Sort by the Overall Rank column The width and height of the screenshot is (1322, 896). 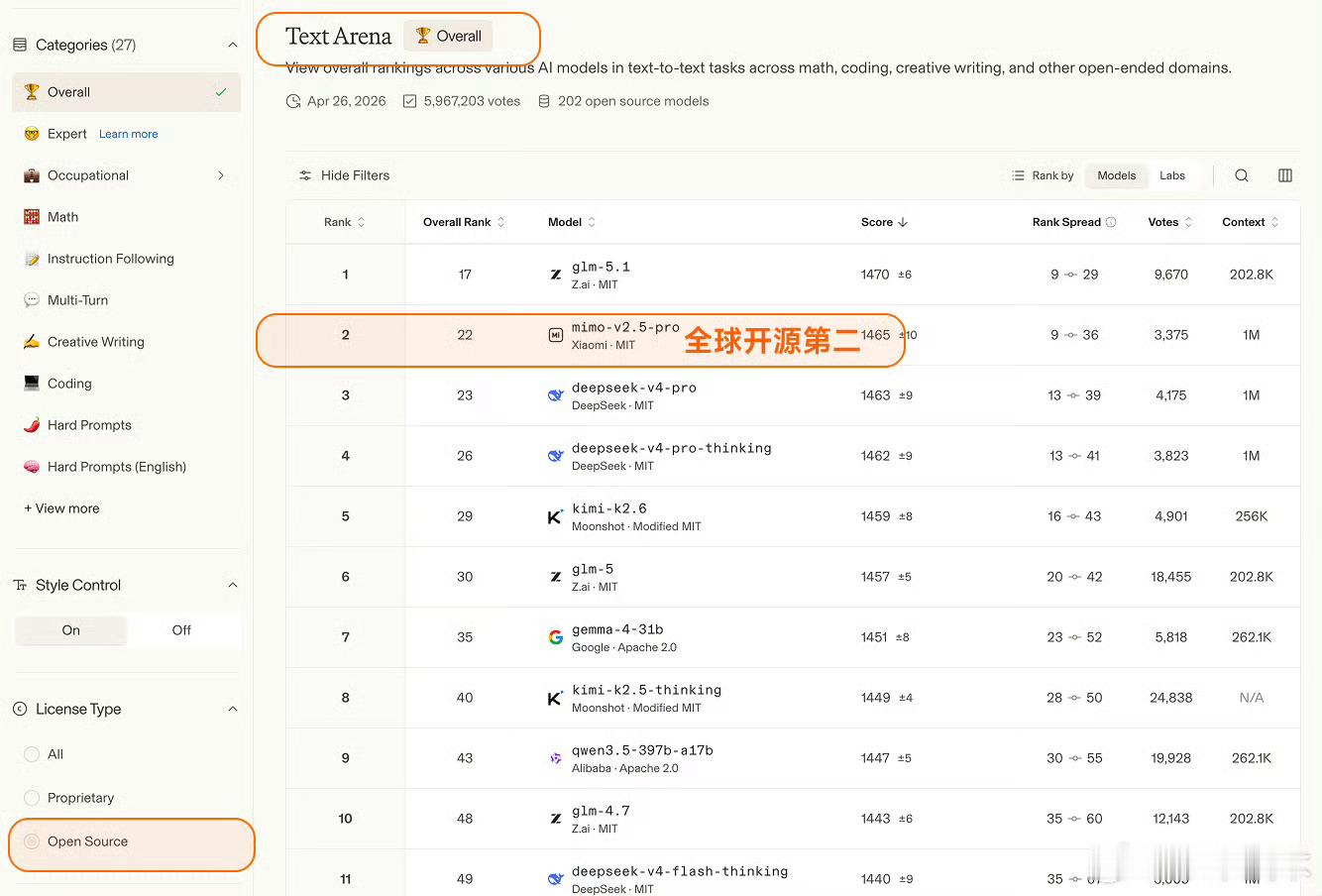pos(464,222)
